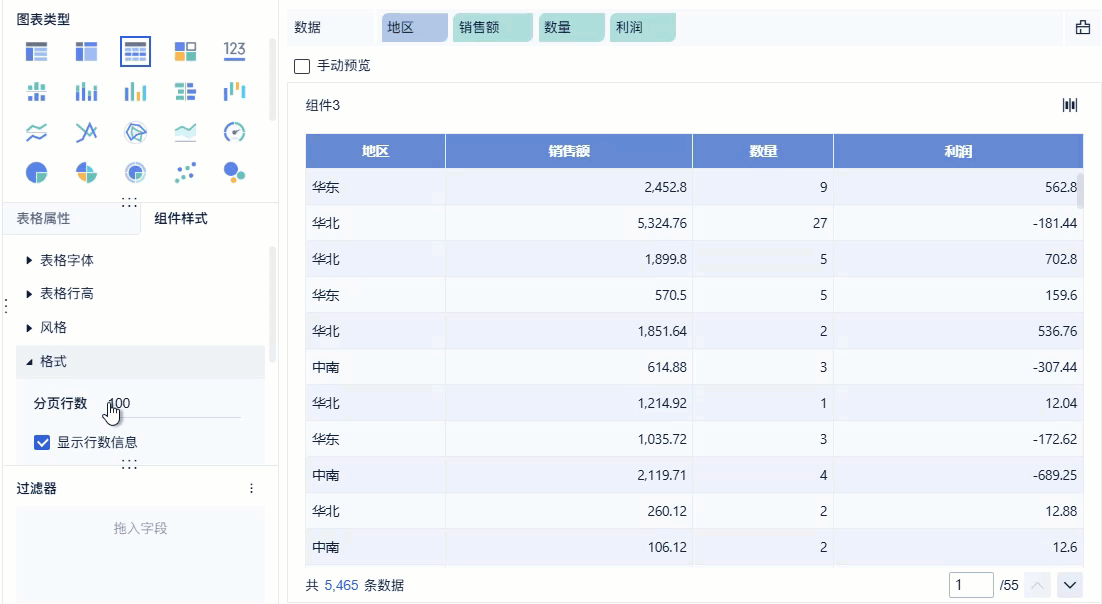Uncheck the 显示行数信息 checkbox
The width and height of the screenshot is (1102, 604).
pos(42,442)
